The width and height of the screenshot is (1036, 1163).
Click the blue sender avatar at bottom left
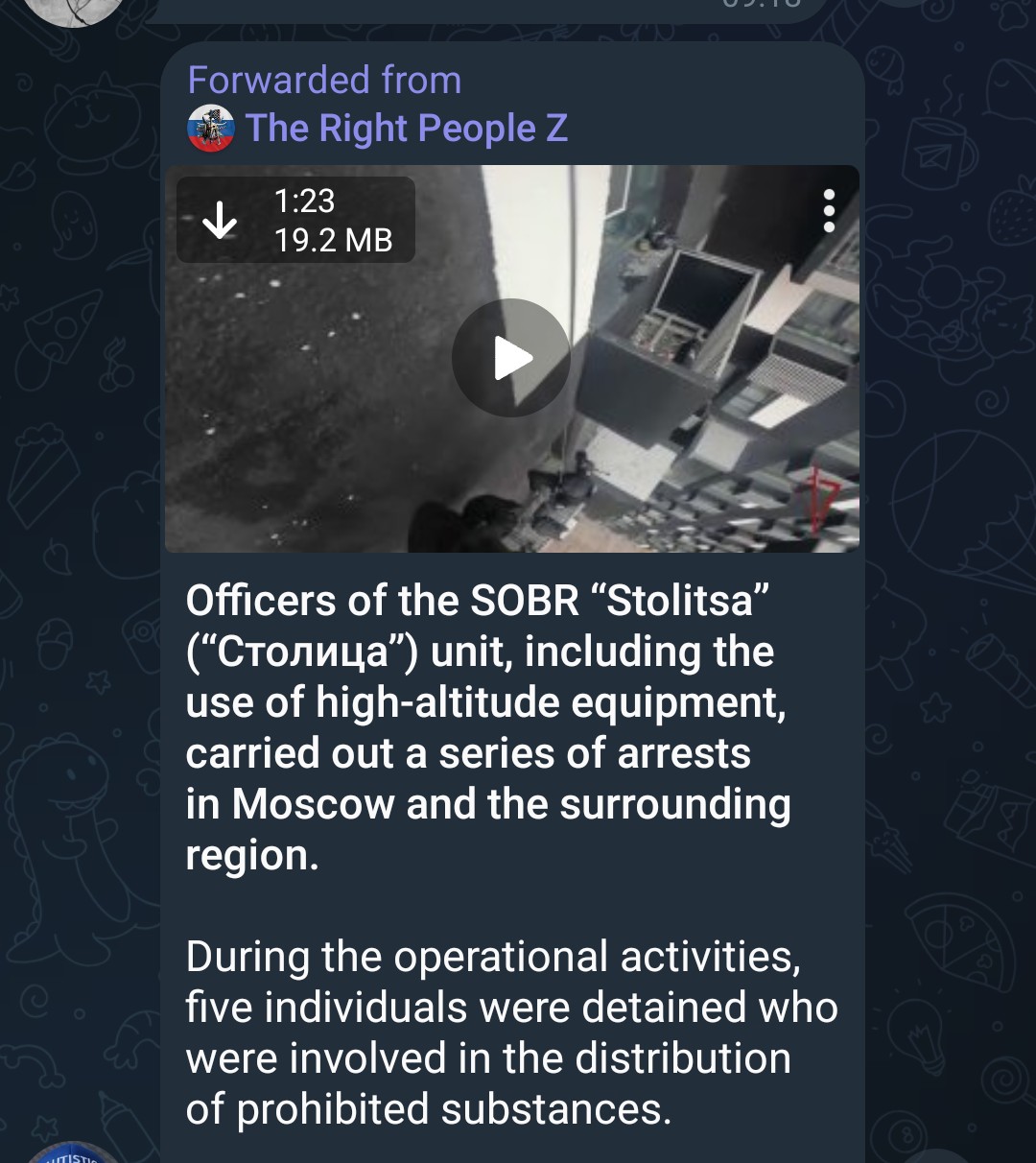72,1153
